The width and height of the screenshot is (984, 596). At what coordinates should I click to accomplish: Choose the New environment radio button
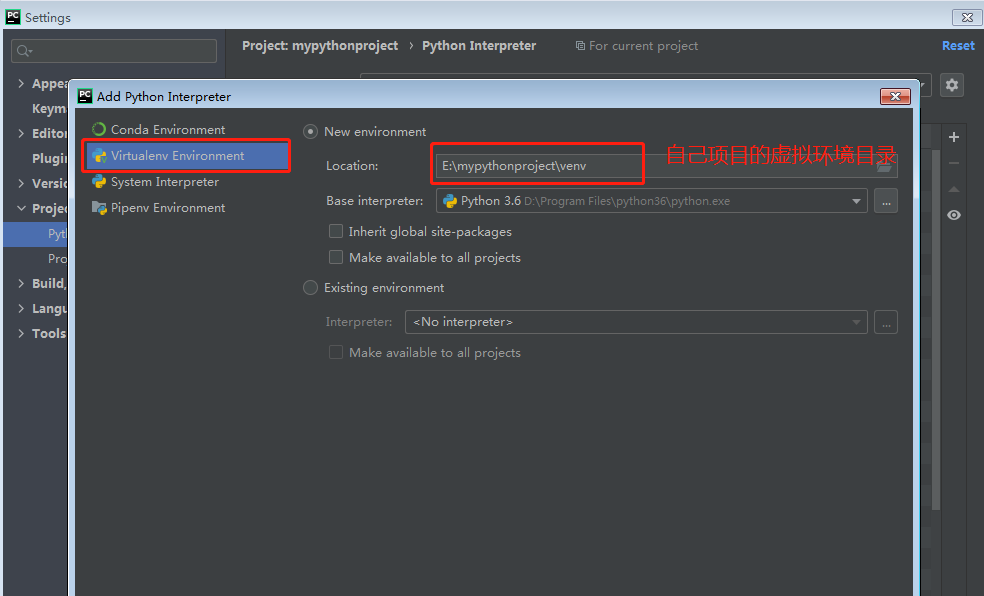click(x=310, y=132)
